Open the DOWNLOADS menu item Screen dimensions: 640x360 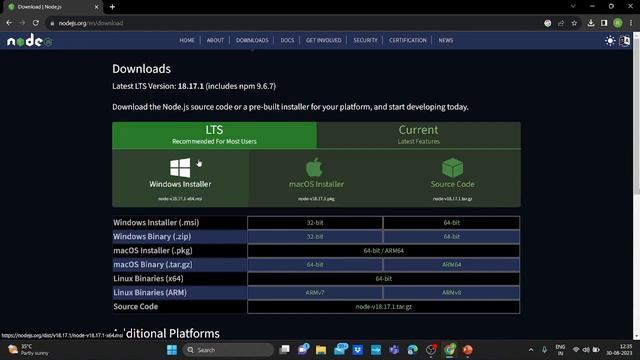tap(252, 40)
